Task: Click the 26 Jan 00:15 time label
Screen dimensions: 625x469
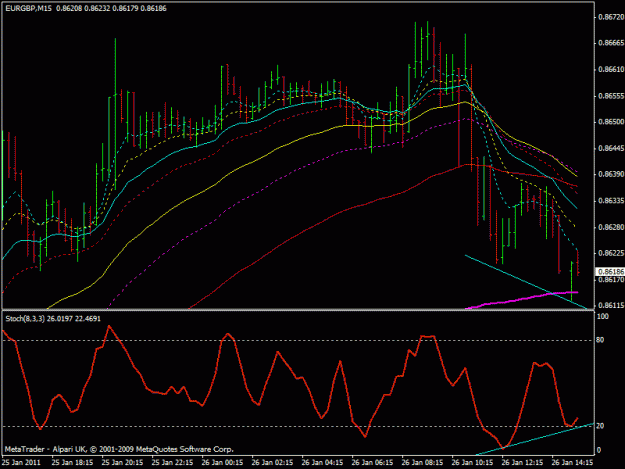Action: tap(222, 463)
